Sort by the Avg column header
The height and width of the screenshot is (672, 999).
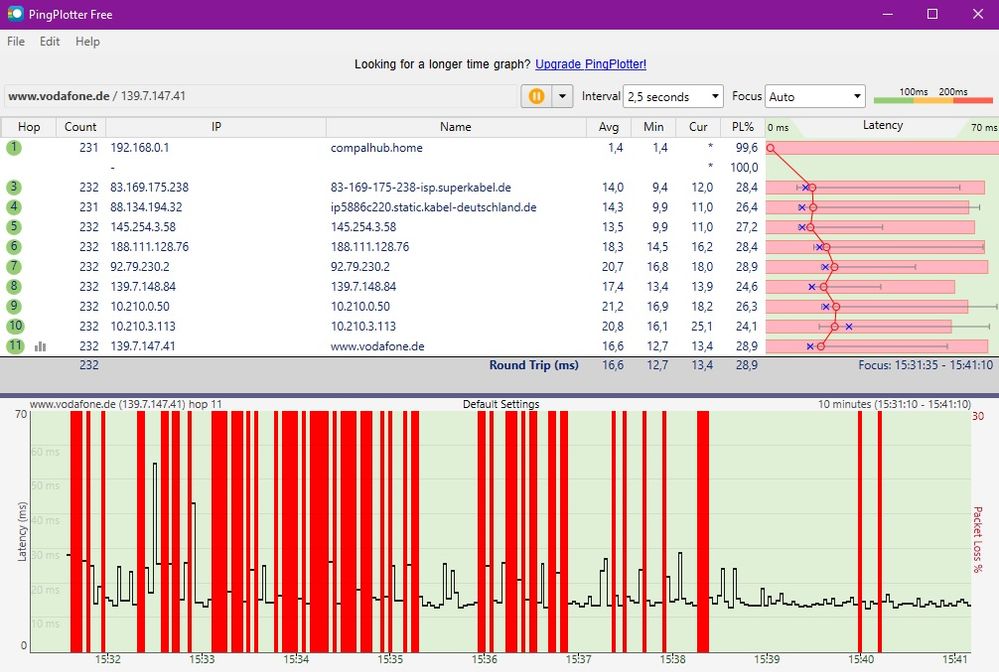tap(609, 127)
